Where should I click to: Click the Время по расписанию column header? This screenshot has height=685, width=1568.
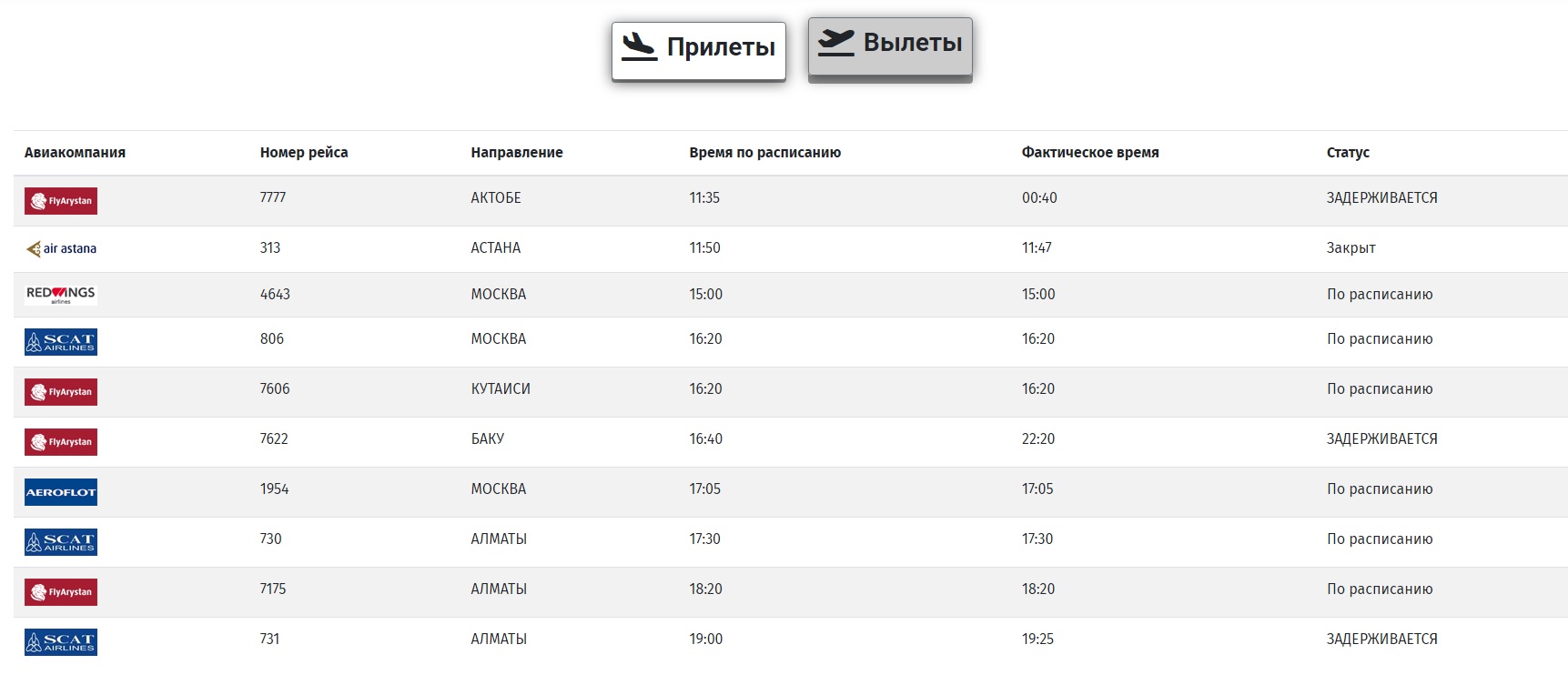point(764,153)
